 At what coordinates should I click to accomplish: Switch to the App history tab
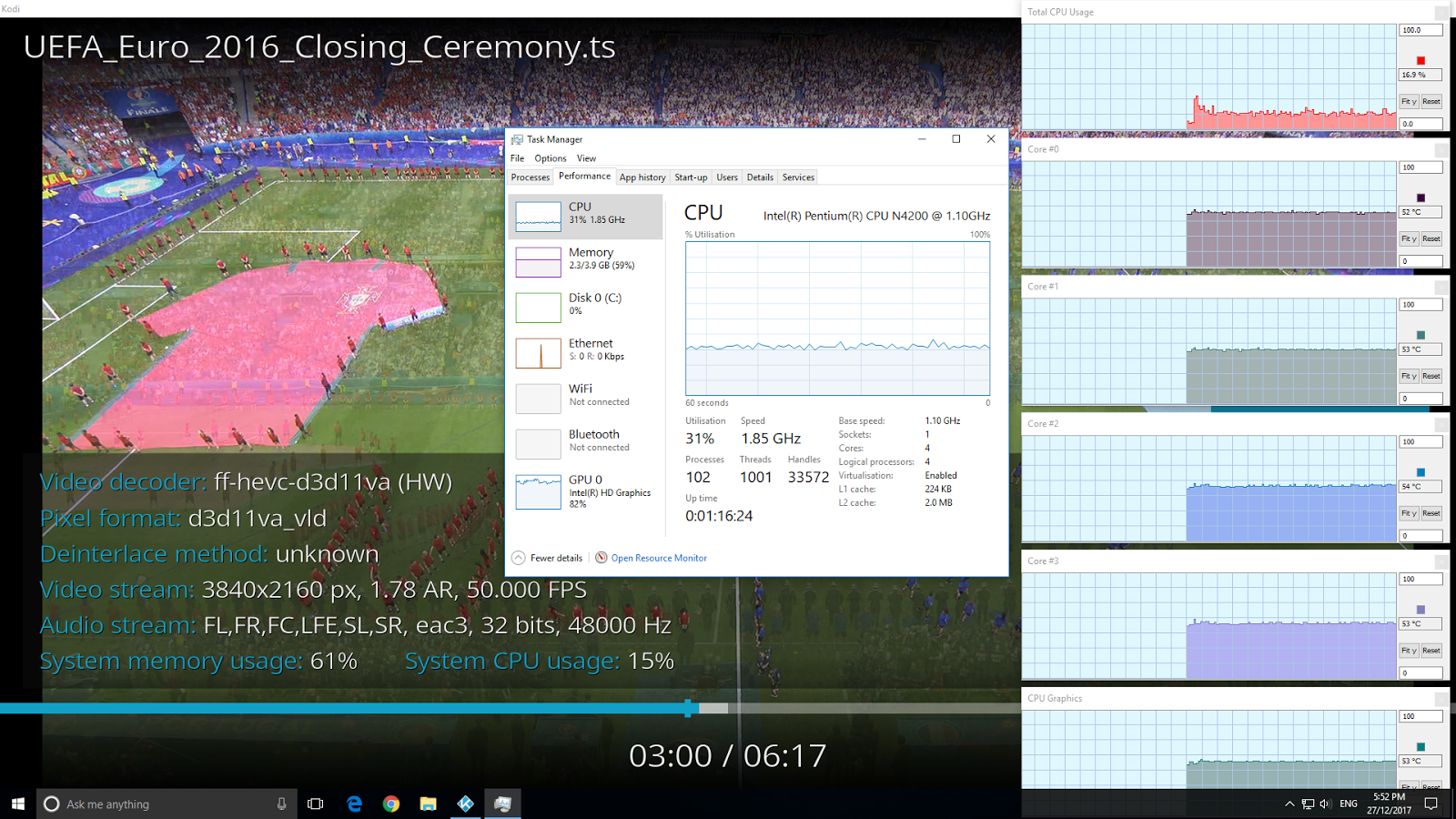coord(642,177)
